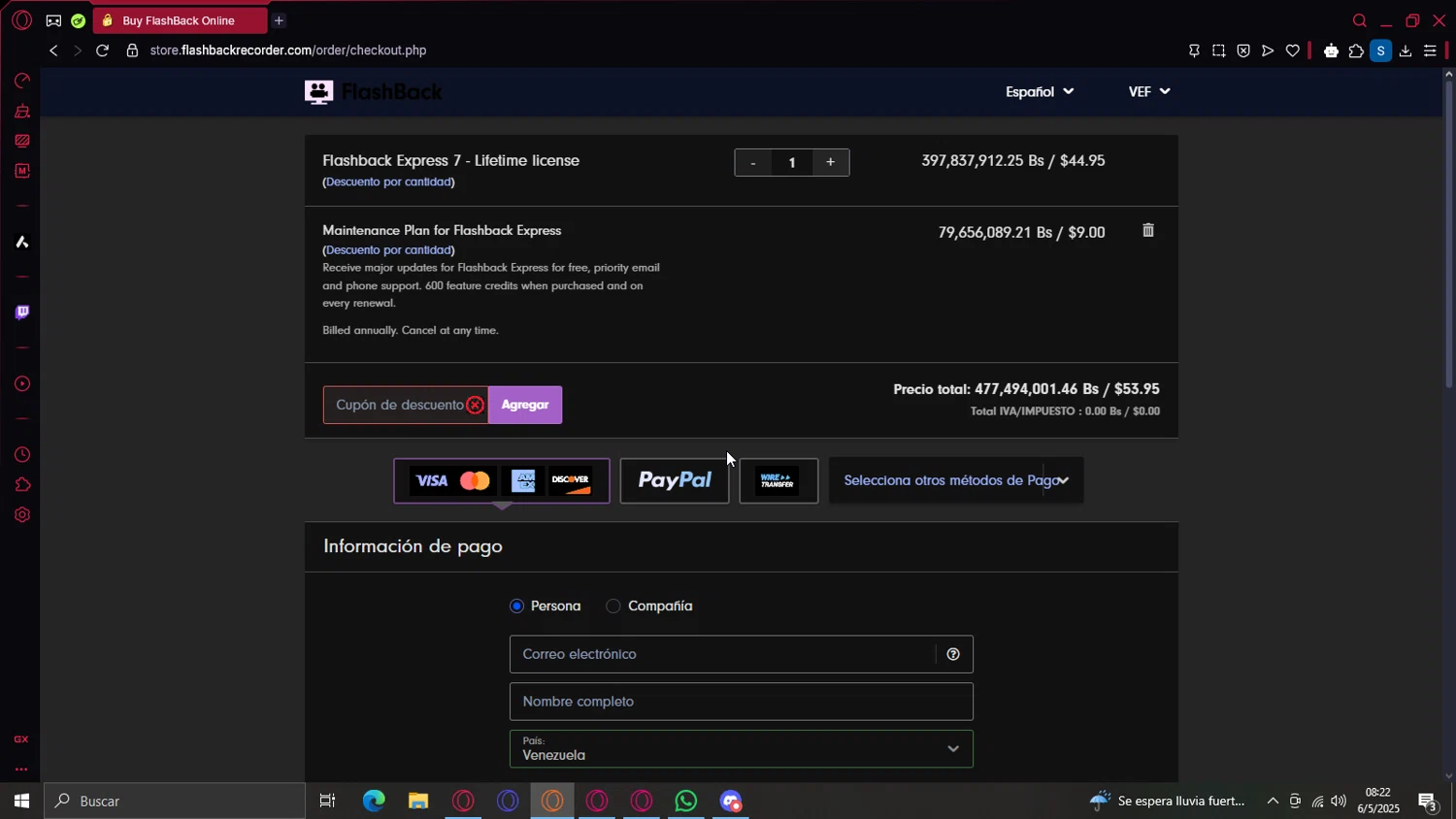Focus the Nombre completo field
1456x819 pixels.
742,702
